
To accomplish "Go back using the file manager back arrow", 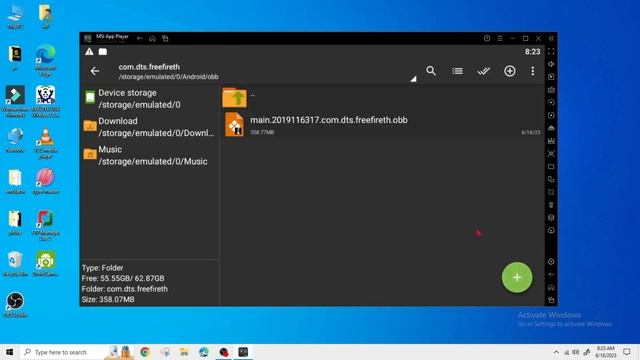I will coord(95,71).
